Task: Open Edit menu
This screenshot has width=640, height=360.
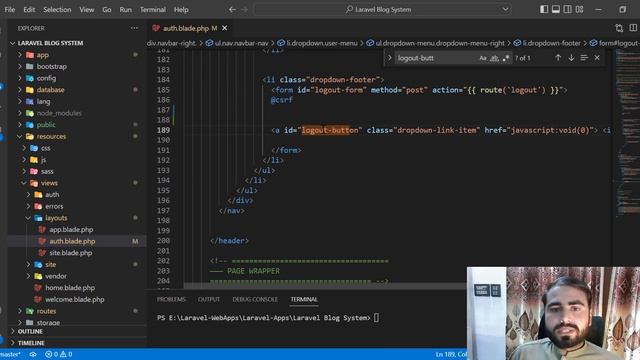Action: pos(29,9)
